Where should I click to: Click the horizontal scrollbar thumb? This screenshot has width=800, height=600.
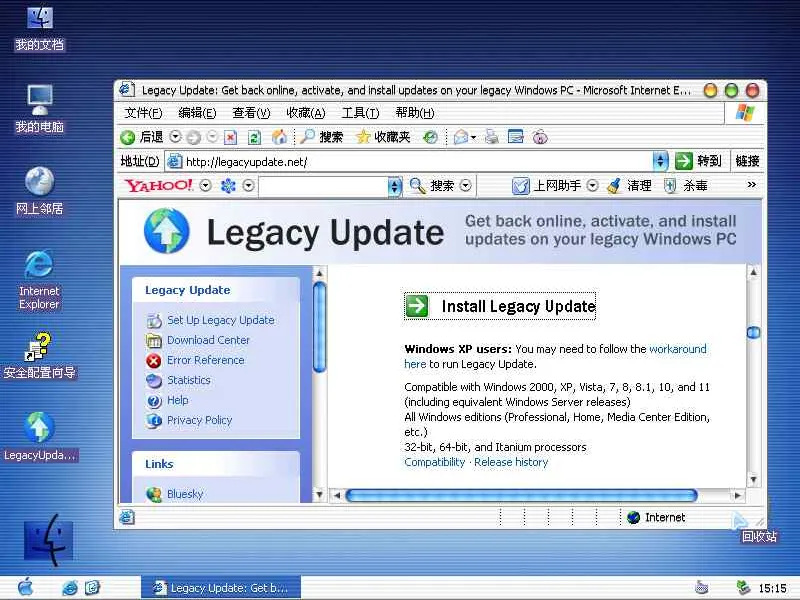pyautogui.click(x=521, y=495)
